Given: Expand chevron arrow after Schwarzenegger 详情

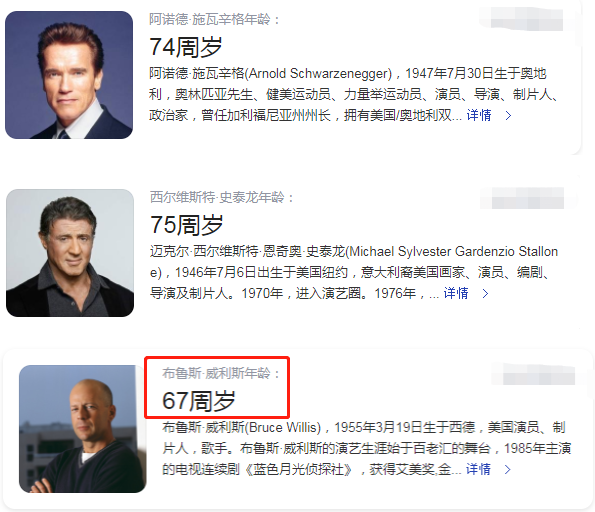Looking at the screenshot, I should click(508, 115).
